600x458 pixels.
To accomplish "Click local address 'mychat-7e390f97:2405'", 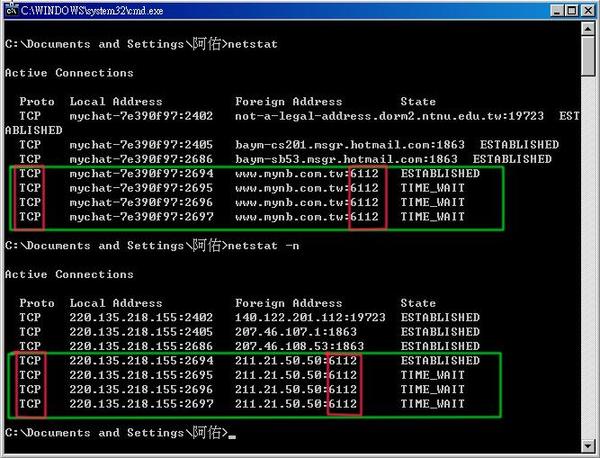I will (x=141, y=145).
